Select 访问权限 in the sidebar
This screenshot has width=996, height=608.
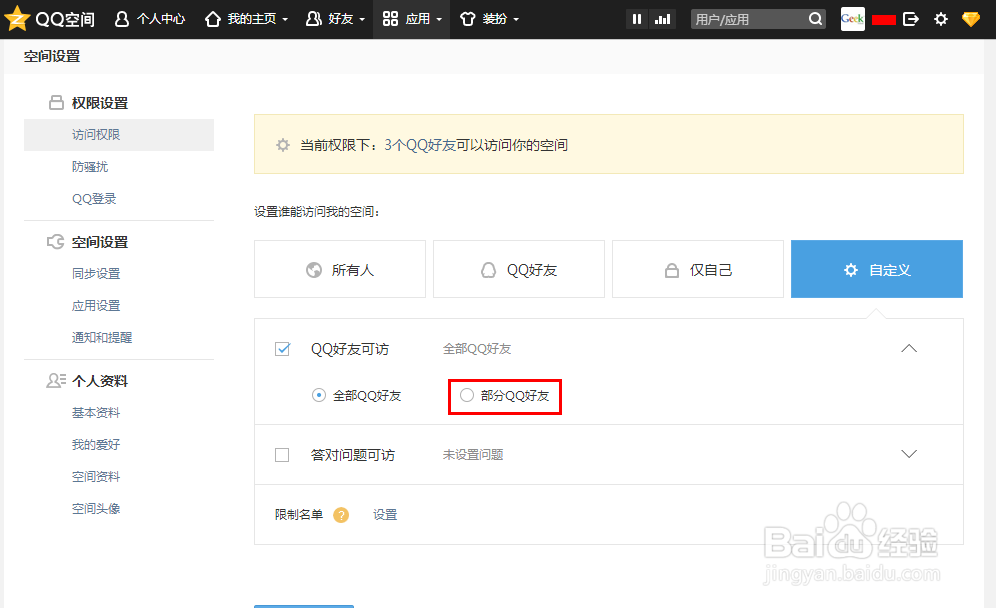coord(119,135)
